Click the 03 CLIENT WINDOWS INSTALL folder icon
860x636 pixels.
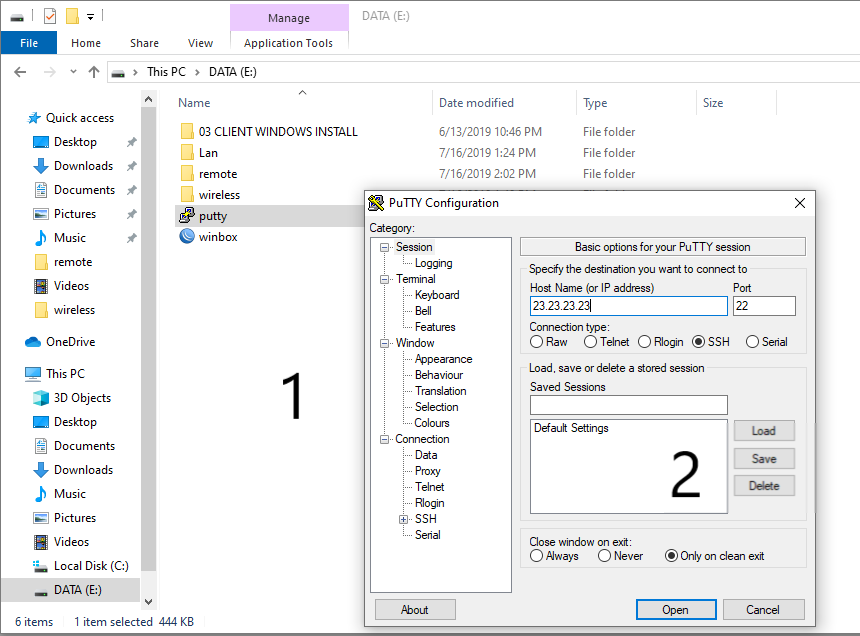coord(187,132)
